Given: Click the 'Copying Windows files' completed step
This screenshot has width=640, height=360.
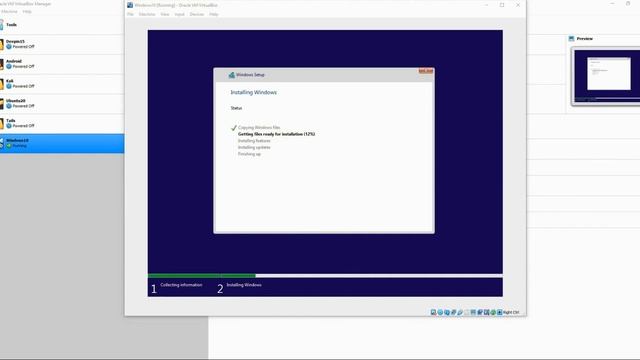Looking at the screenshot, I should tap(259, 127).
